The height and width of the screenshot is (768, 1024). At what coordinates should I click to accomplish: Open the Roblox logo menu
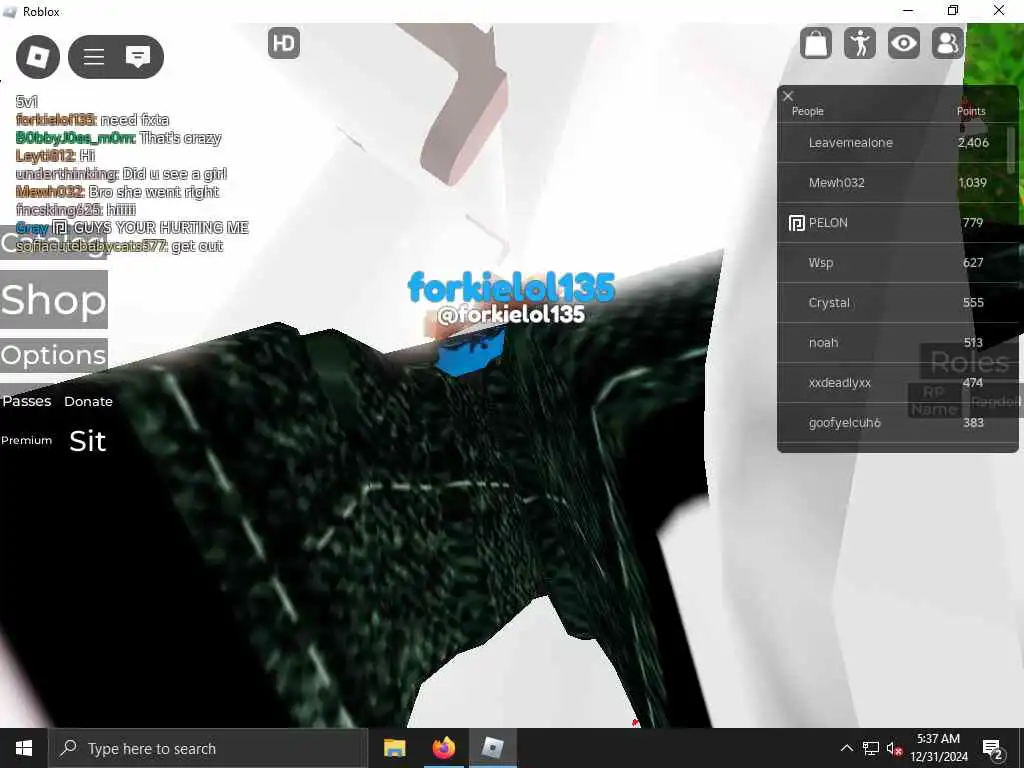(x=38, y=57)
